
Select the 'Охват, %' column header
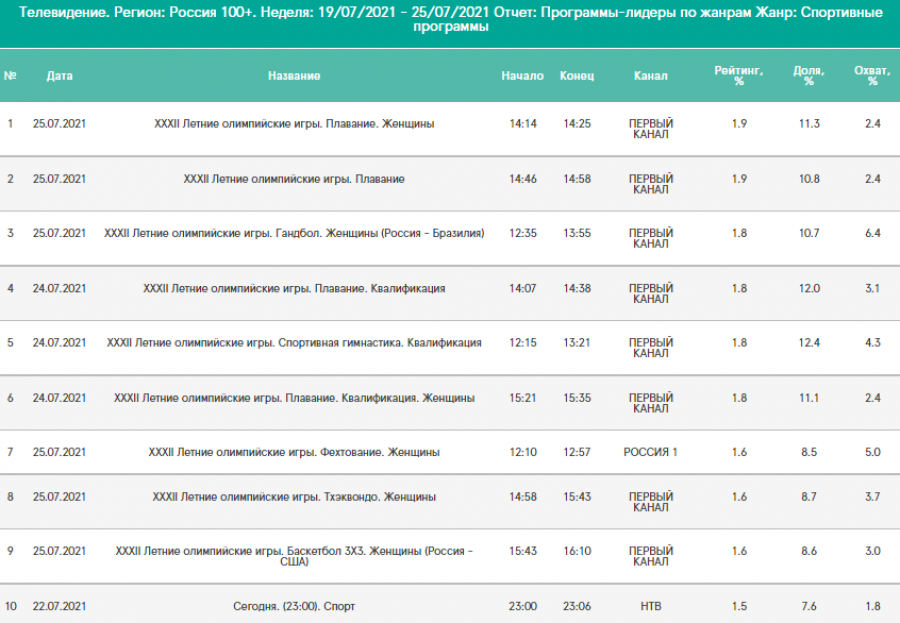(872, 76)
